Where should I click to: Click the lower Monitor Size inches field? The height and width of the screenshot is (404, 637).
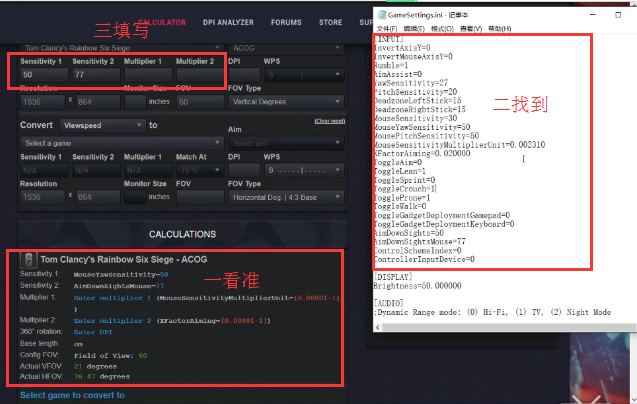point(135,197)
